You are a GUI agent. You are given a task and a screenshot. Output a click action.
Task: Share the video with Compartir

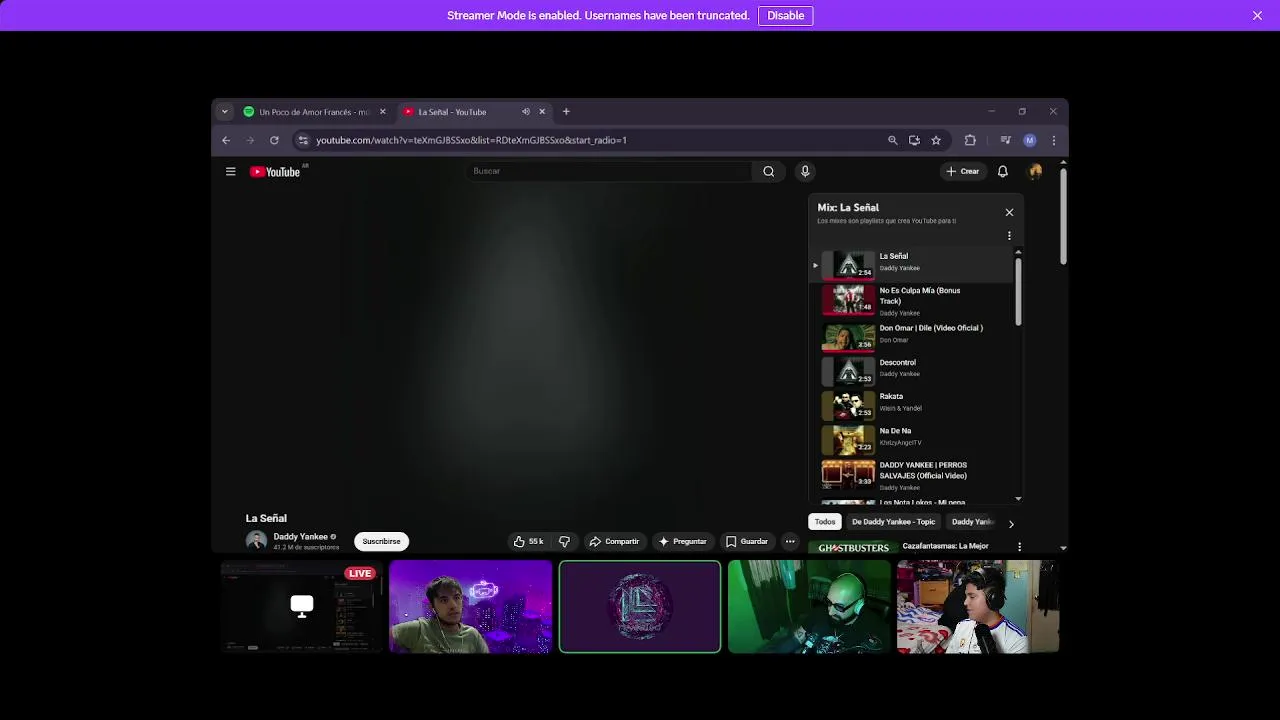614,541
